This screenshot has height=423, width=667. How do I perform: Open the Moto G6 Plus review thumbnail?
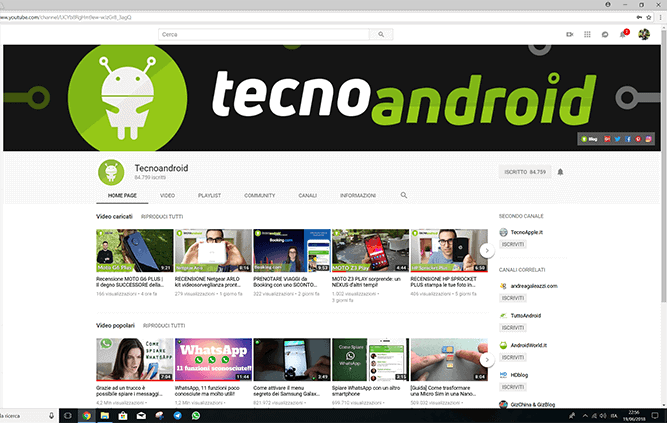pos(134,251)
